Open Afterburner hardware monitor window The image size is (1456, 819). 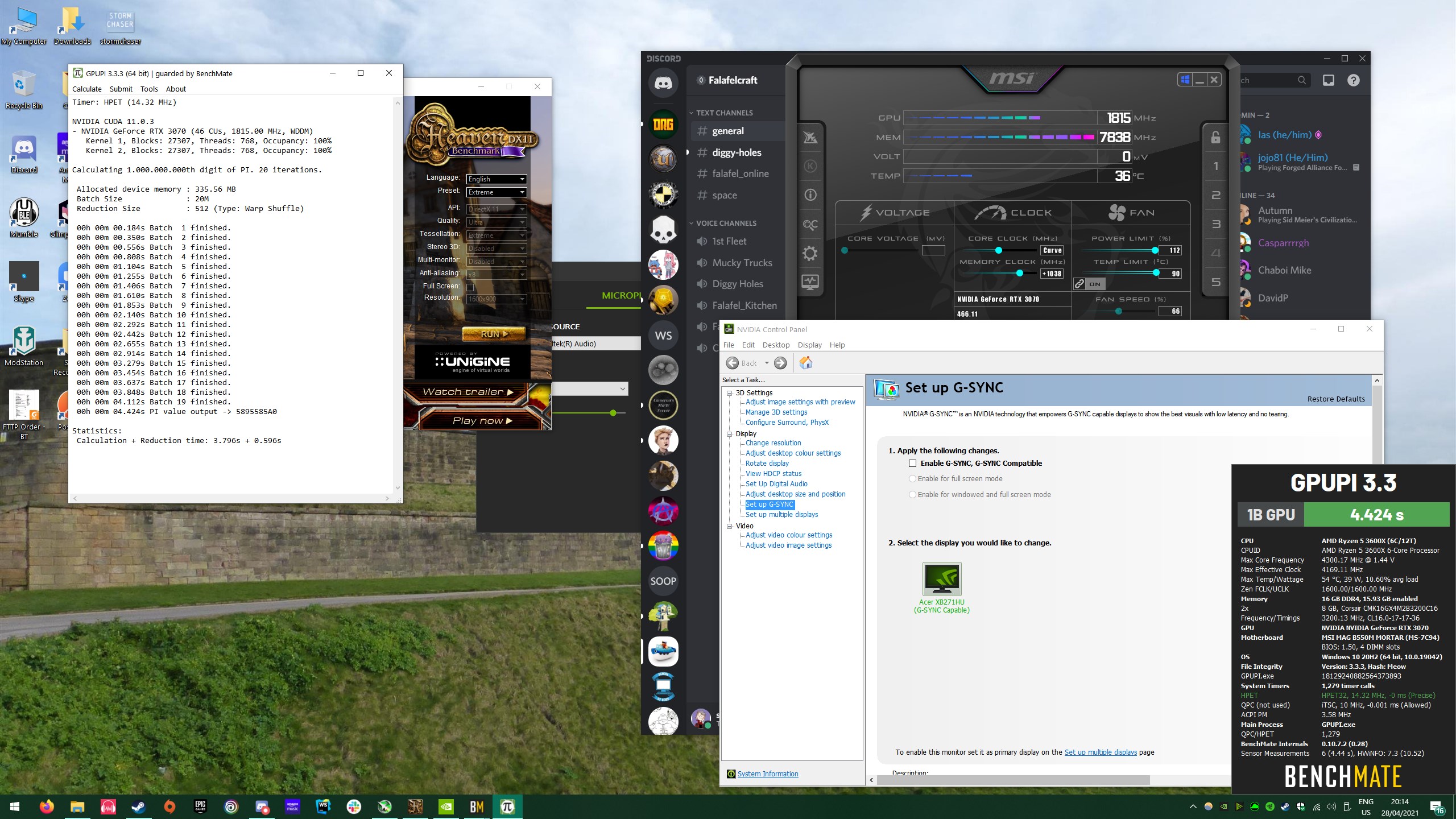pos(810,282)
